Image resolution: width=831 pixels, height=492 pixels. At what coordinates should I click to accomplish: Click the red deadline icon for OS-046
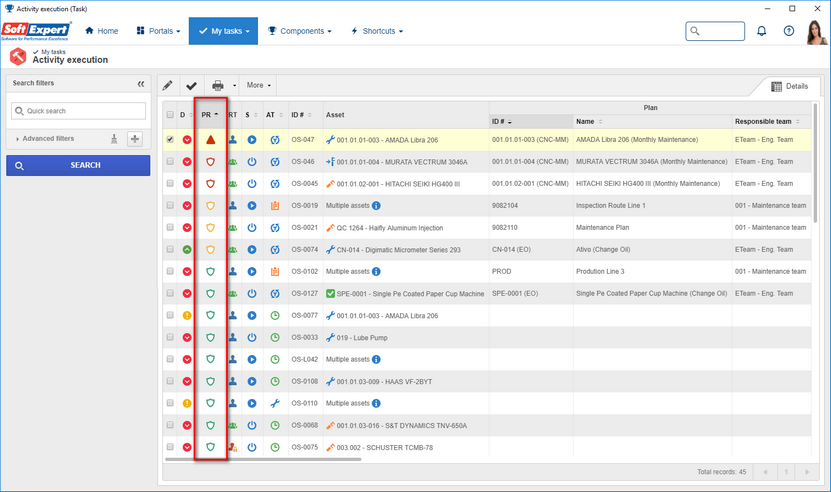(187, 162)
